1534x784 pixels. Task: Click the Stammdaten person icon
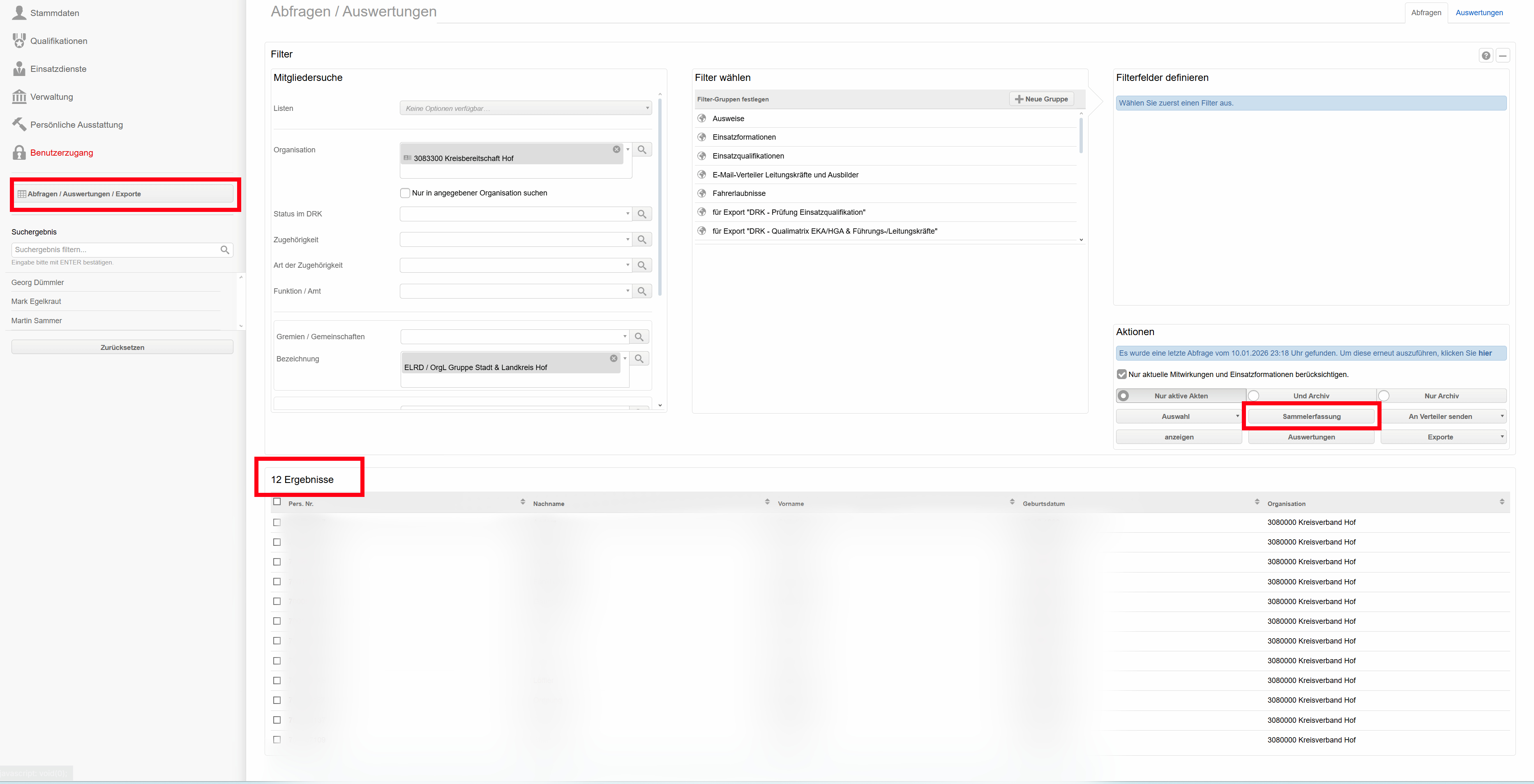19,12
